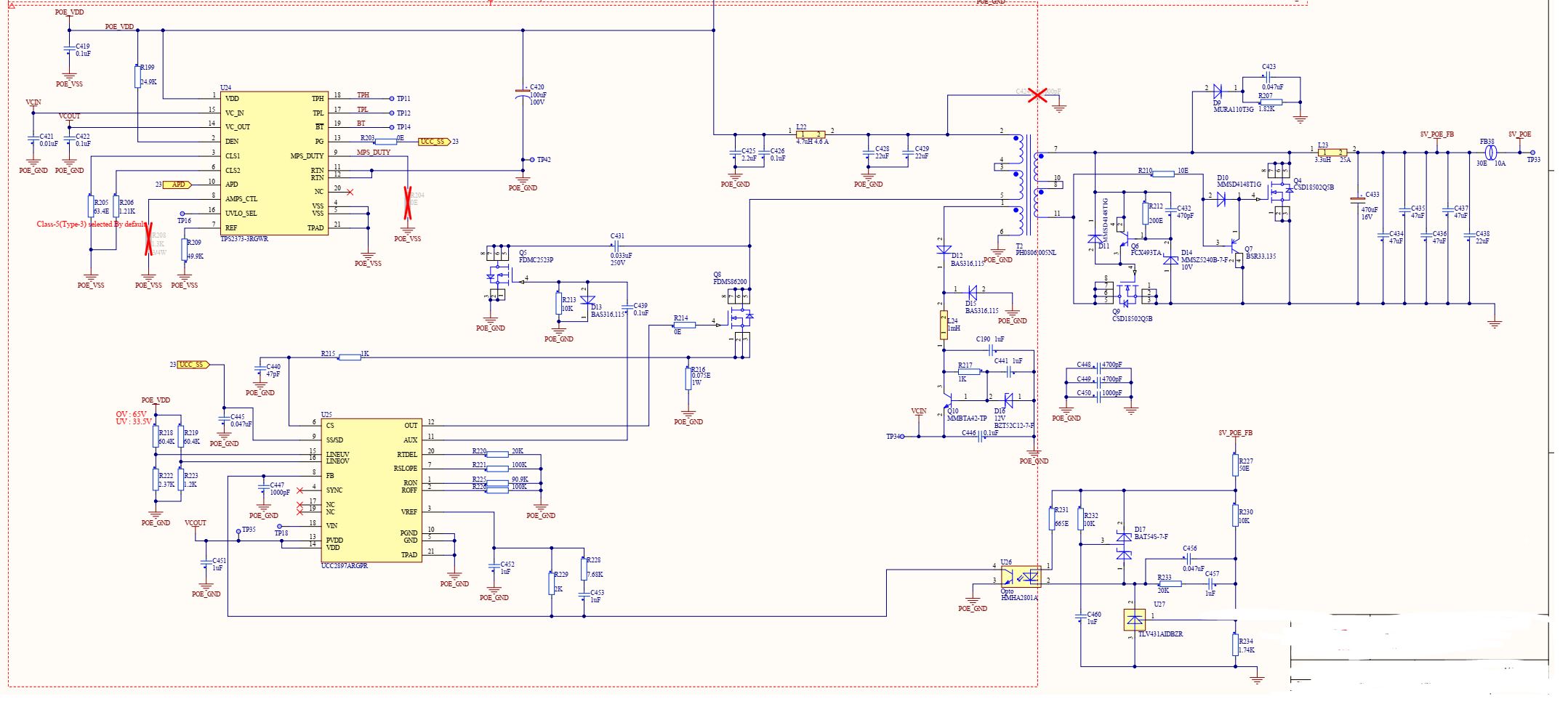1568x704 pixels.
Task: Click test point TP34 near VCIN
Action: 902,437
